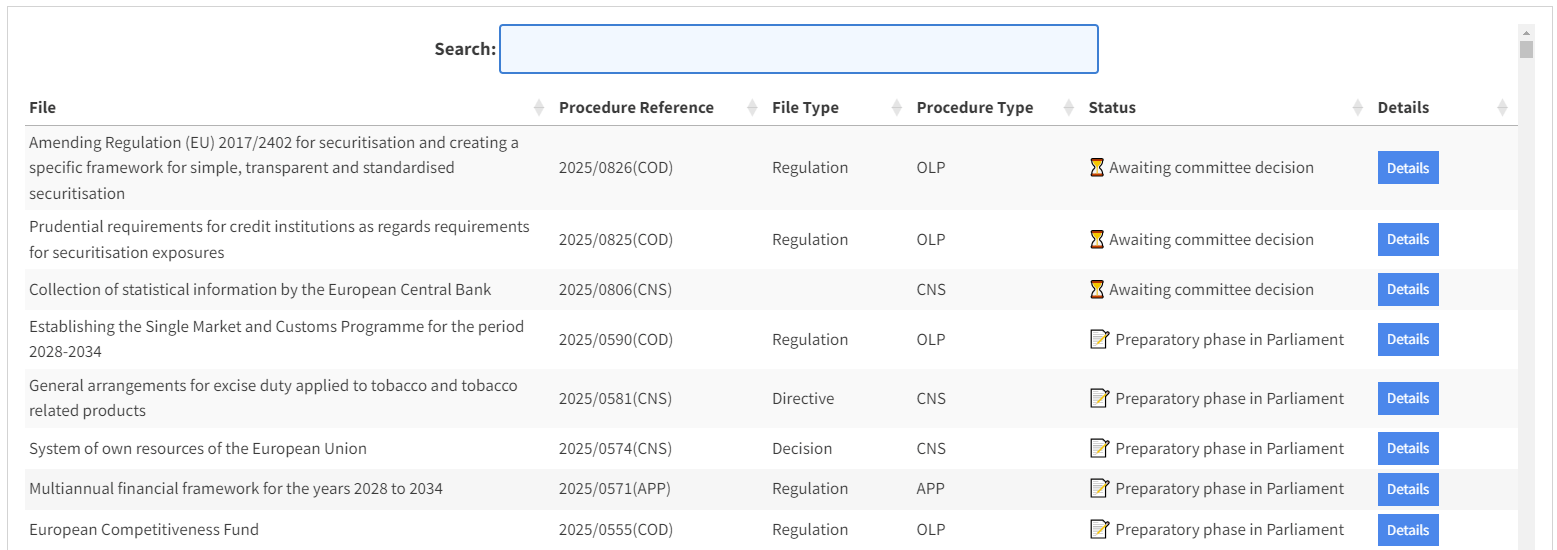Click the File Type sort arrows
Image resolution: width=1557 pixels, height=550 pixels.
coord(896,108)
